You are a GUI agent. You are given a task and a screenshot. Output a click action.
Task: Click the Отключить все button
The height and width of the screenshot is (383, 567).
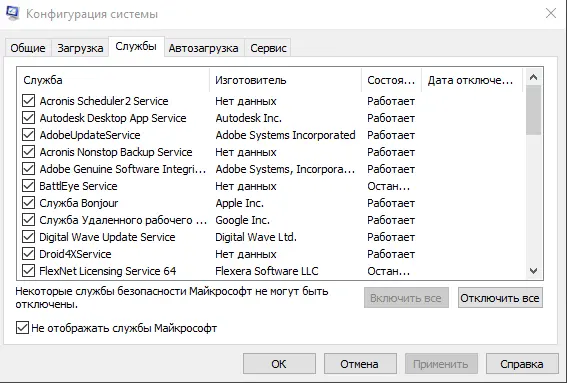point(500,298)
